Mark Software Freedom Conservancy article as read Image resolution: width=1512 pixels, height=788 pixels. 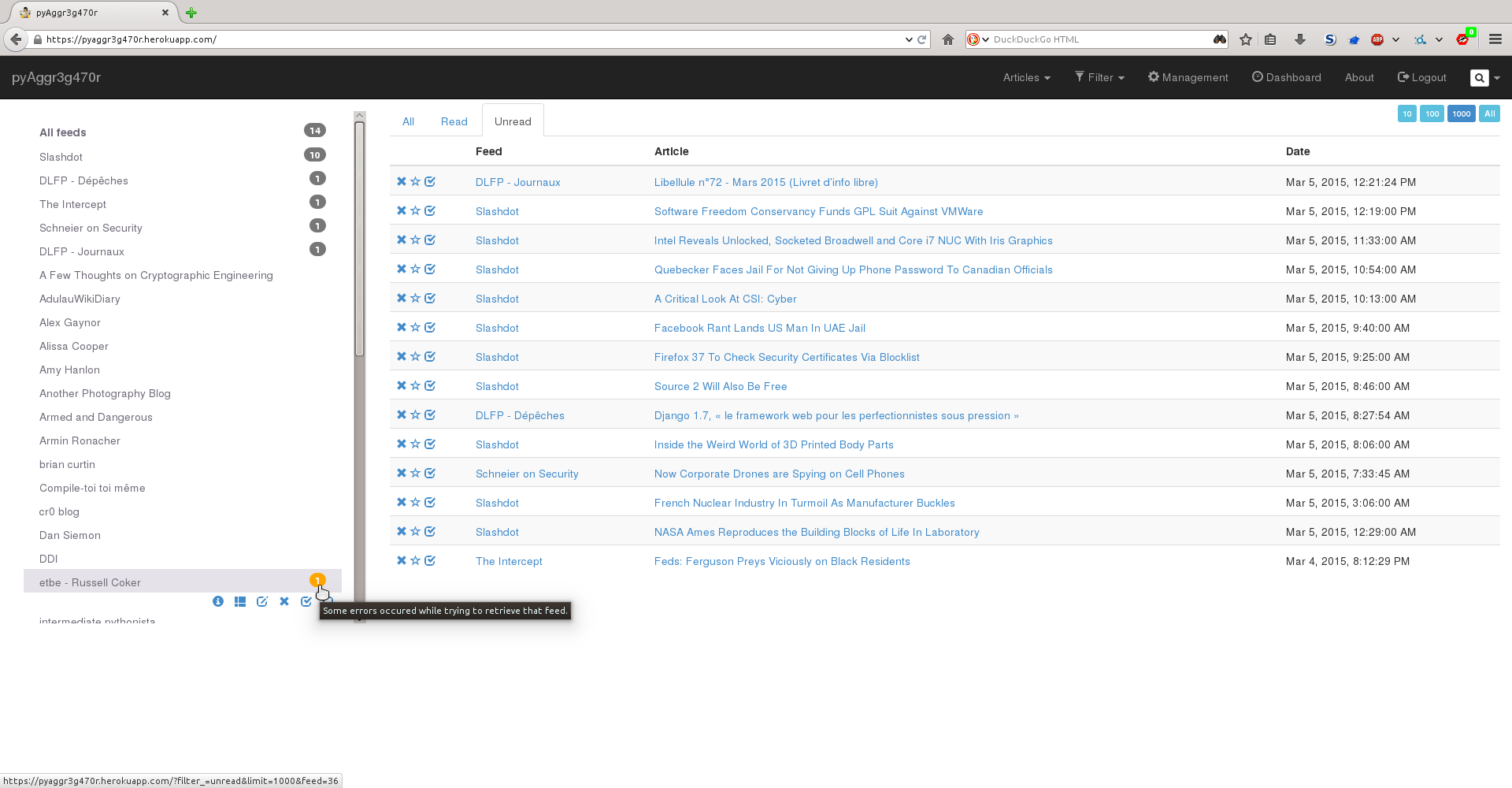(430, 210)
